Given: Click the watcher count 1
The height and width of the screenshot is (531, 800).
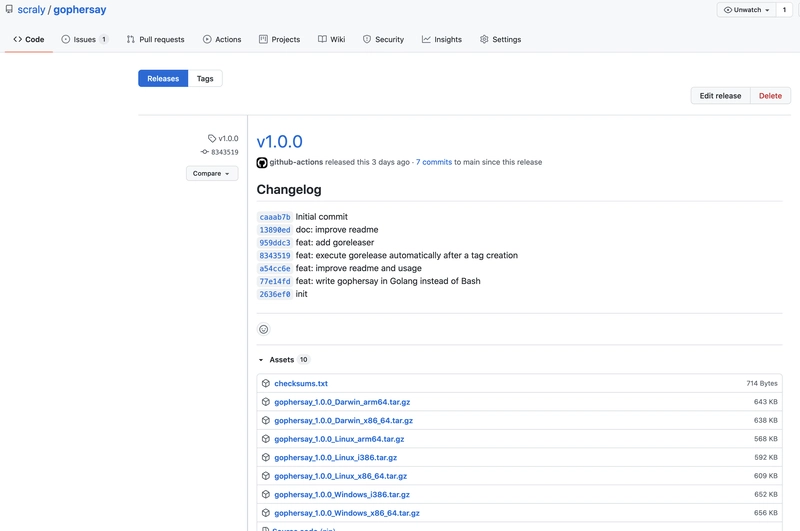Looking at the screenshot, I should point(784,10).
